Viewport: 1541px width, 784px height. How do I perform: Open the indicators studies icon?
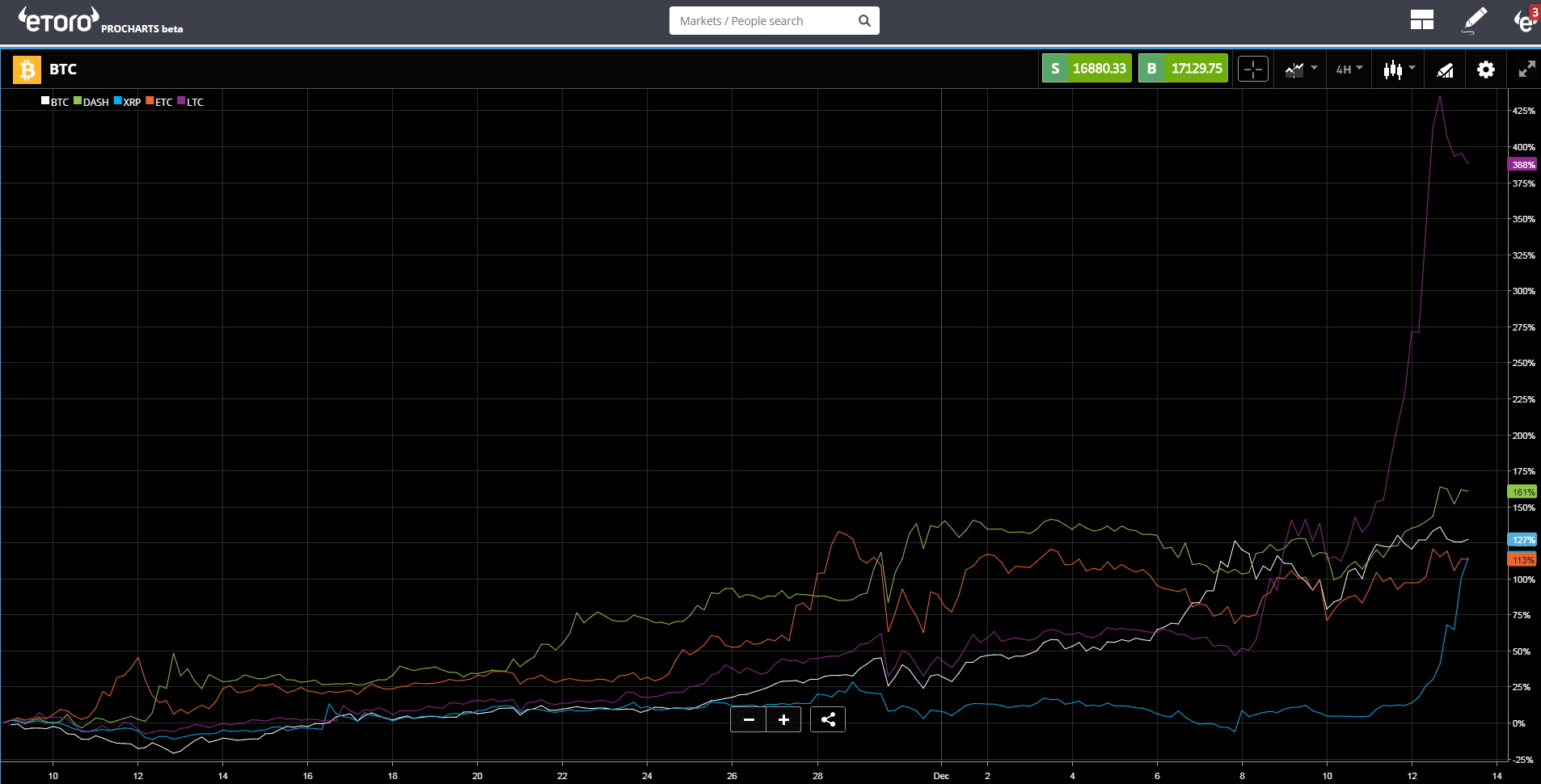1445,70
